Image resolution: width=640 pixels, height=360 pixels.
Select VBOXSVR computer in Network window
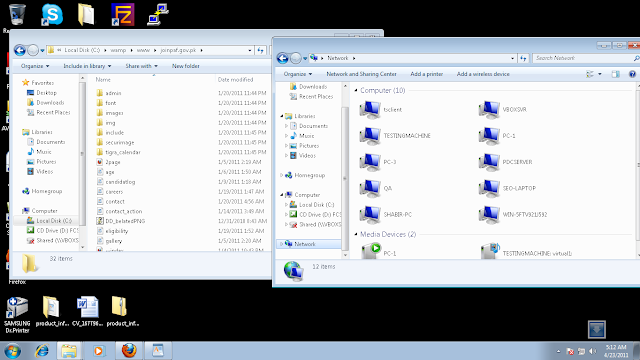pyautogui.click(x=503, y=109)
